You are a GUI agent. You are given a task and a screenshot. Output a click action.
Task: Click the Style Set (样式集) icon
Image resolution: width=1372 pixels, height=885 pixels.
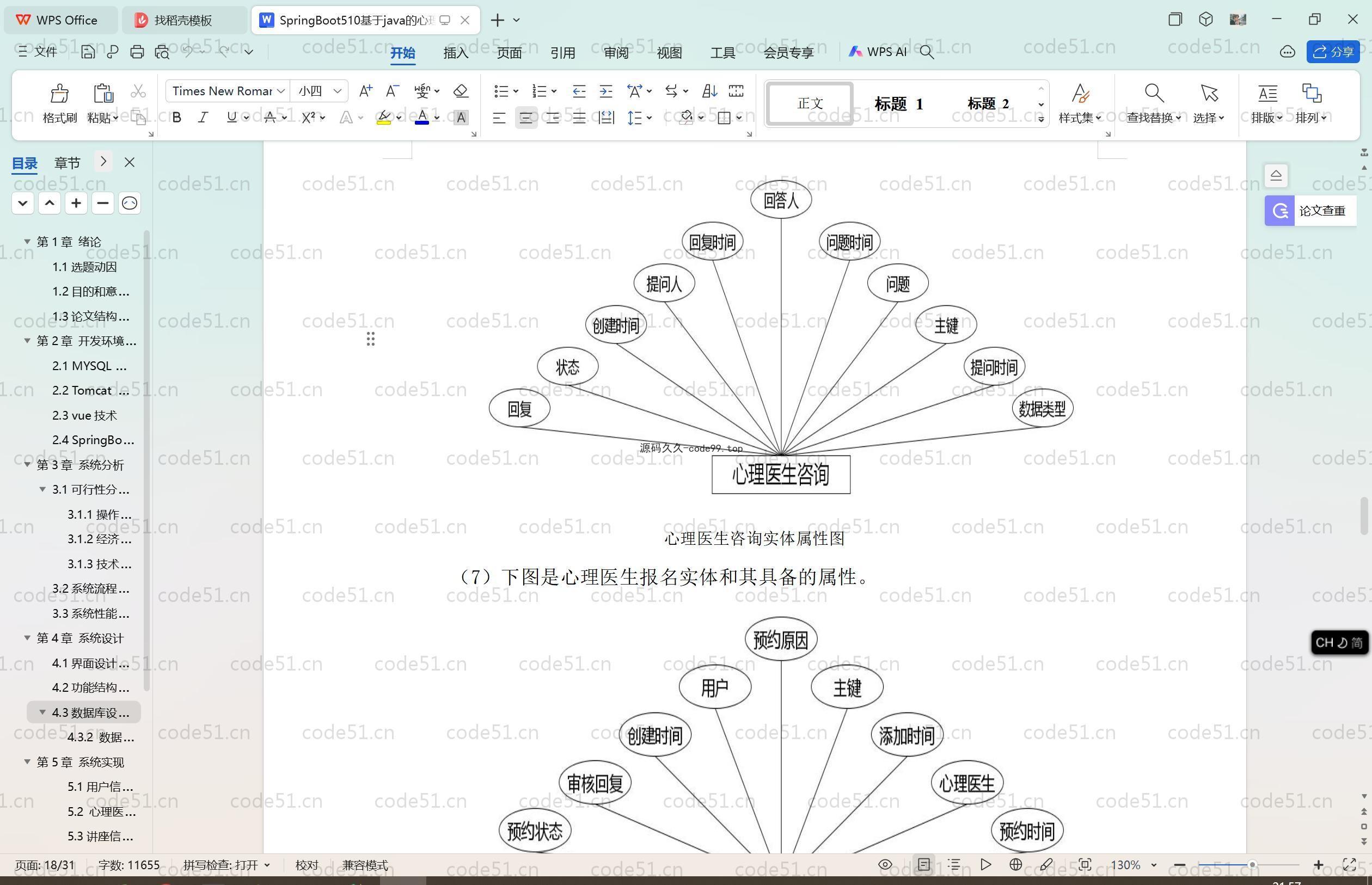click(x=1081, y=93)
